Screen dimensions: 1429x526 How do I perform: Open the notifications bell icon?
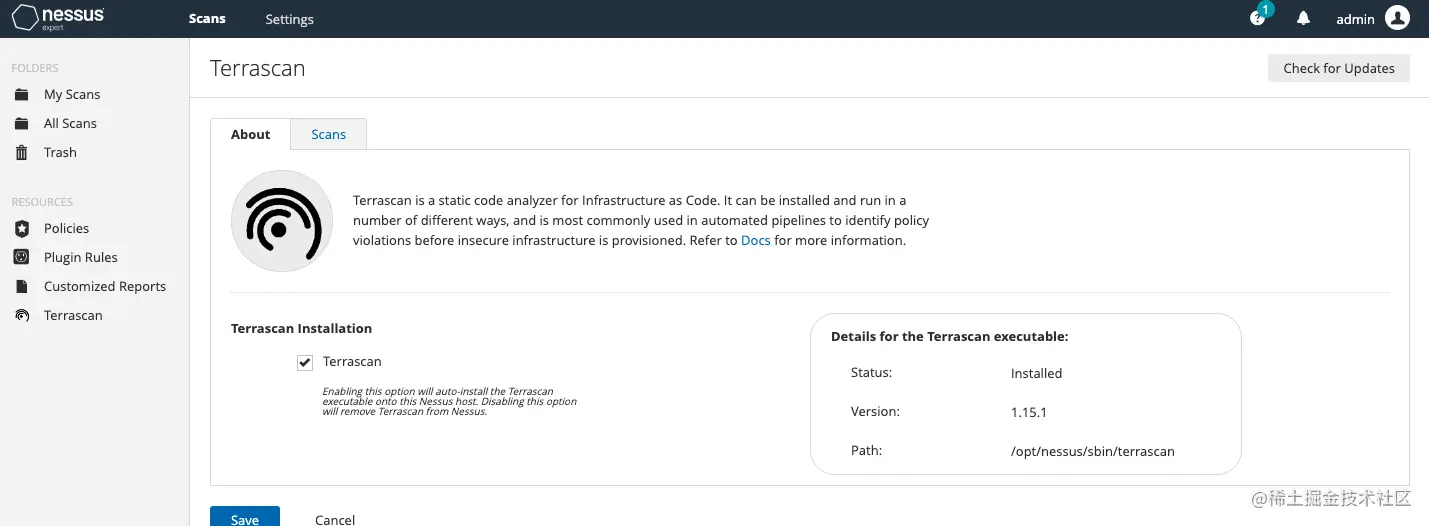(x=1303, y=19)
